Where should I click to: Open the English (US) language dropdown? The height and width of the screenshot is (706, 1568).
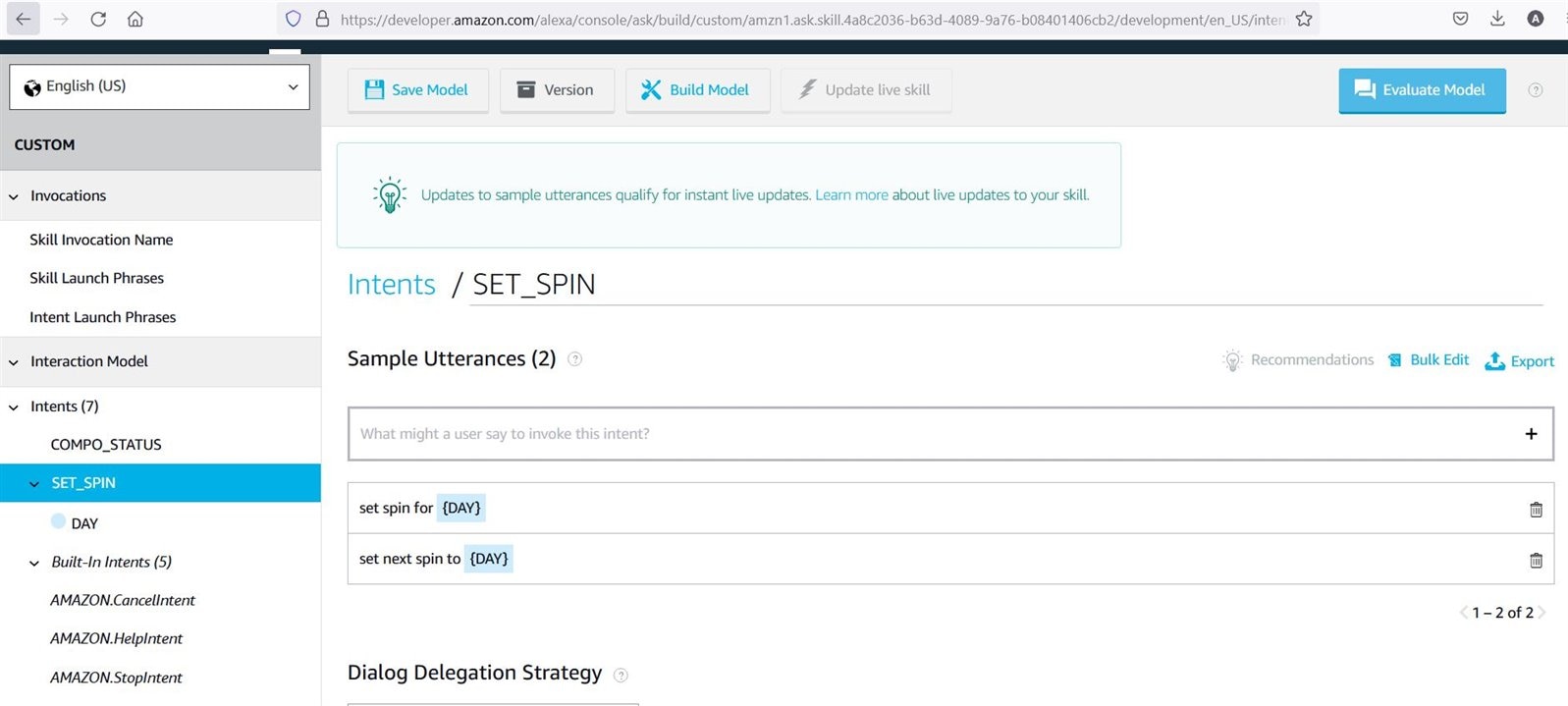(159, 86)
